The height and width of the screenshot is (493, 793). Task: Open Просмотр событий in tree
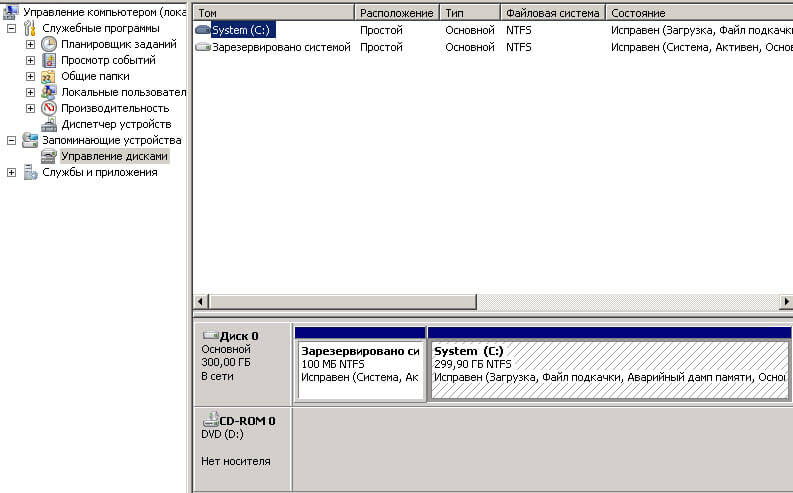point(108,60)
